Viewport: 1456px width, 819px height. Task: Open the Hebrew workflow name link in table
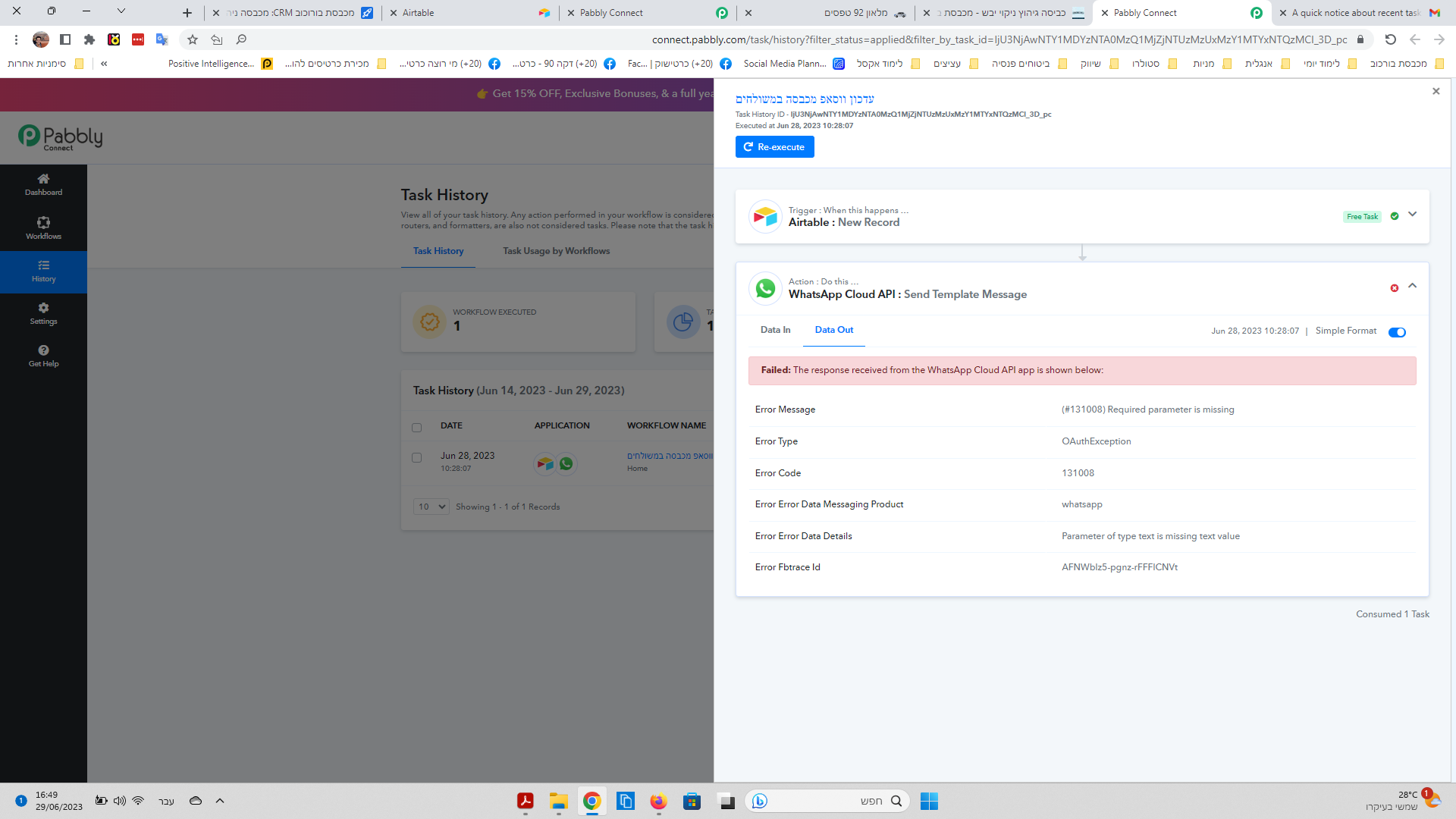click(x=670, y=456)
